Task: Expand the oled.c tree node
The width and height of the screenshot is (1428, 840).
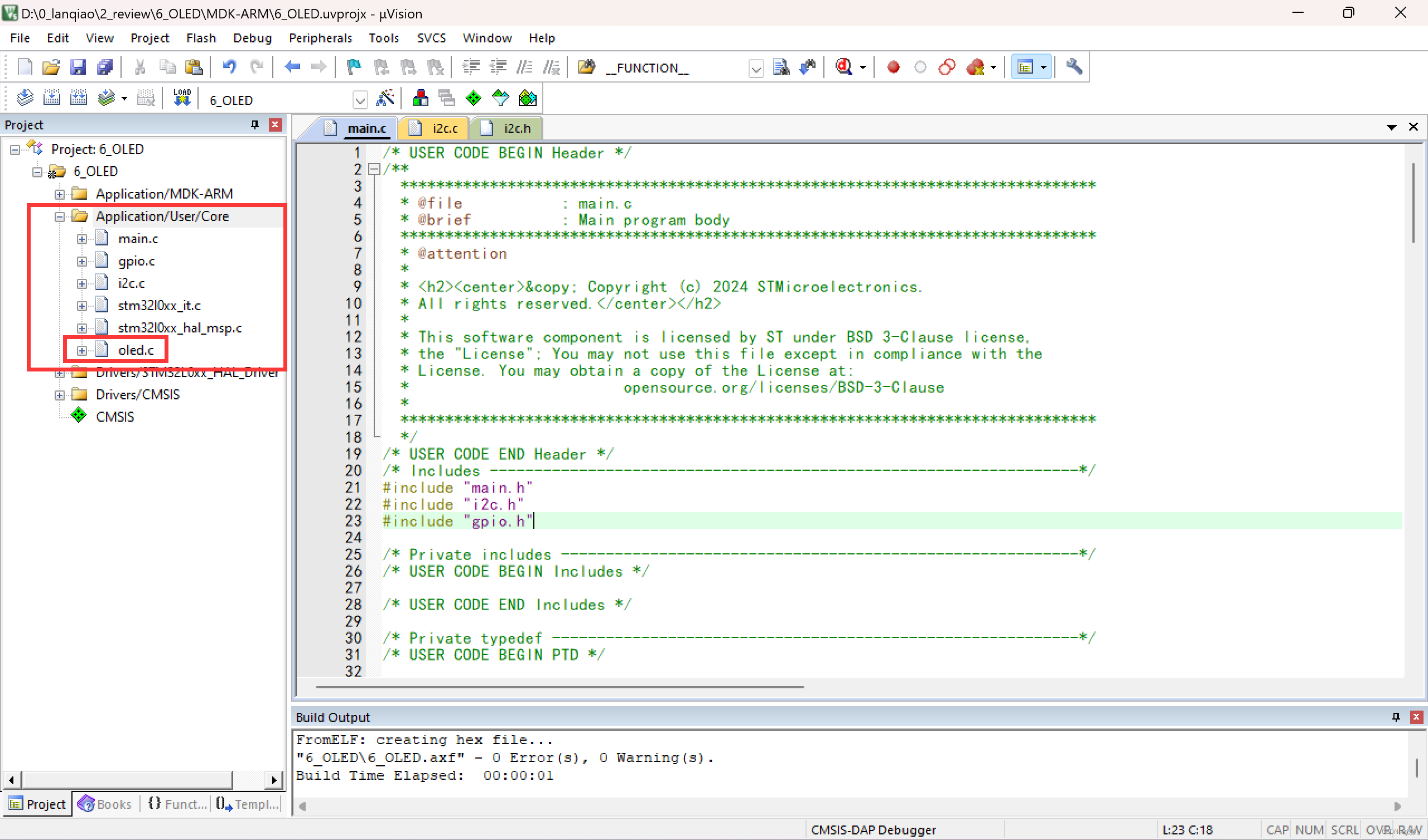Action: point(82,350)
